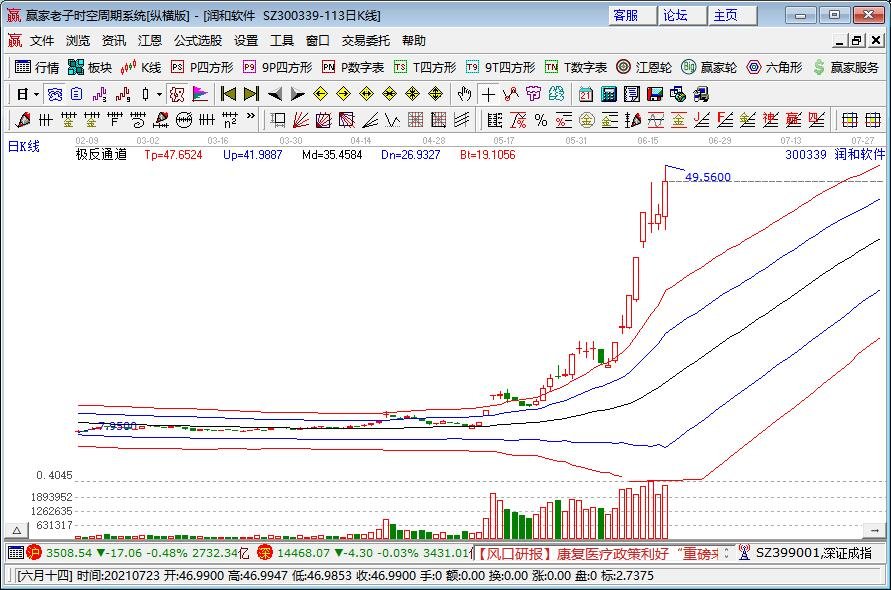
Task: Open the 帮助 menu
Action: click(414, 41)
